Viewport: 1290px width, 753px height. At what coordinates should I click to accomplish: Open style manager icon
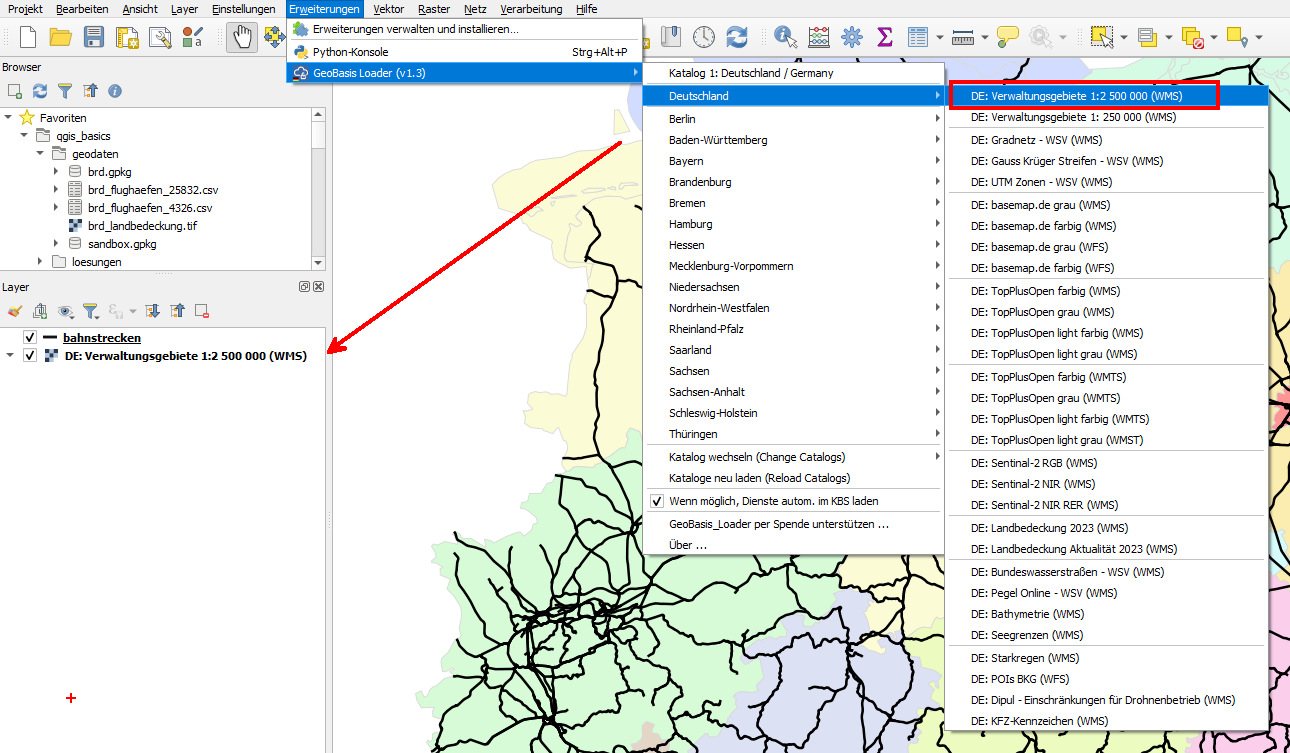click(x=193, y=37)
